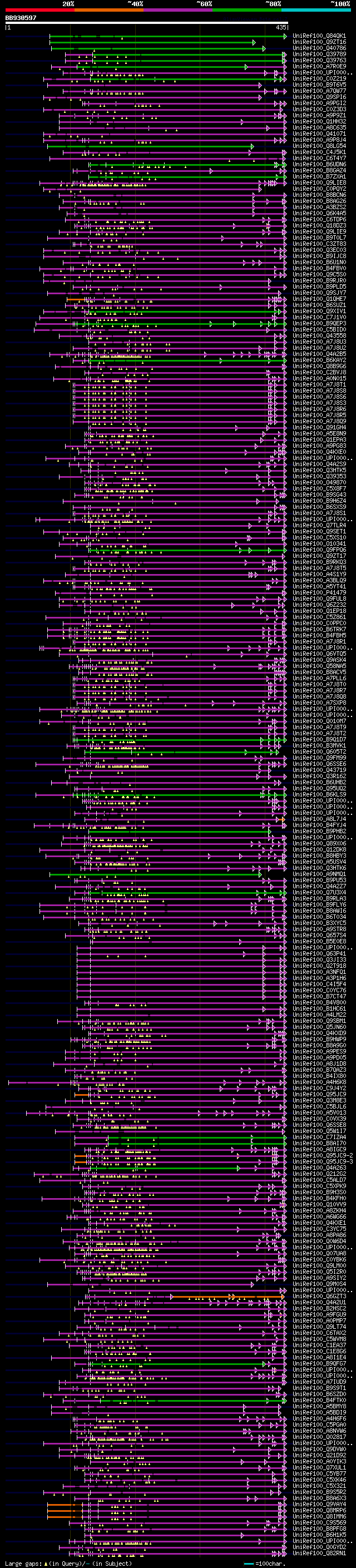This screenshot has width=356, height=1568.
Task: Select the UniRef100_Q1HH32 label
Action: (319, 122)
